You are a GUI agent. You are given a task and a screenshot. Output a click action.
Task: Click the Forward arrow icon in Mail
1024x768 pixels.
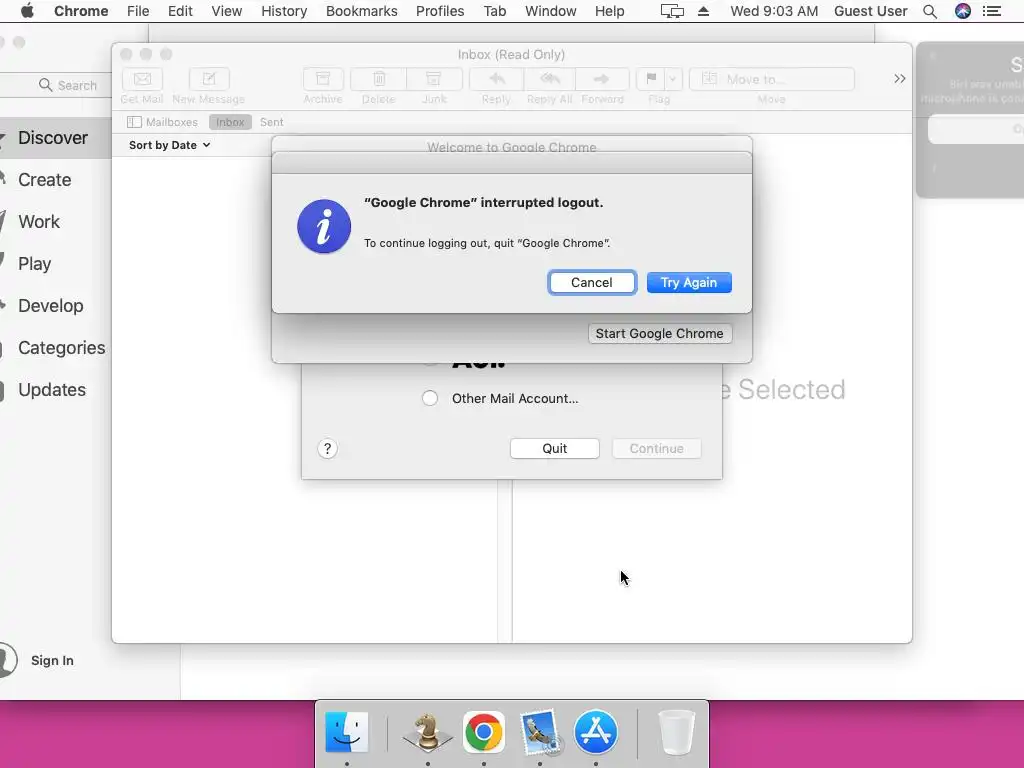tap(602, 79)
